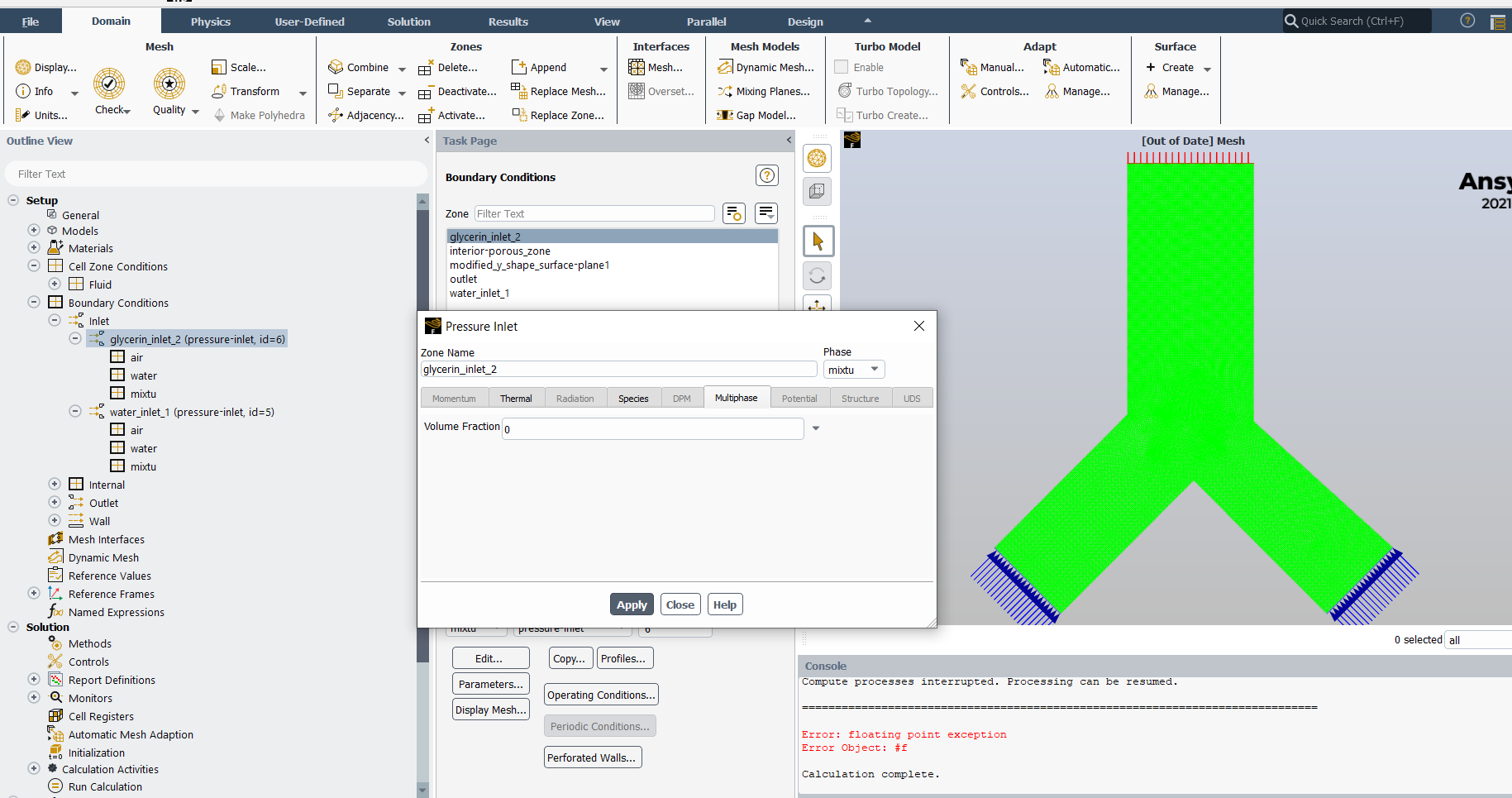Open the File menu
This screenshot has height=798, width=1512.
tap(31, 22)
